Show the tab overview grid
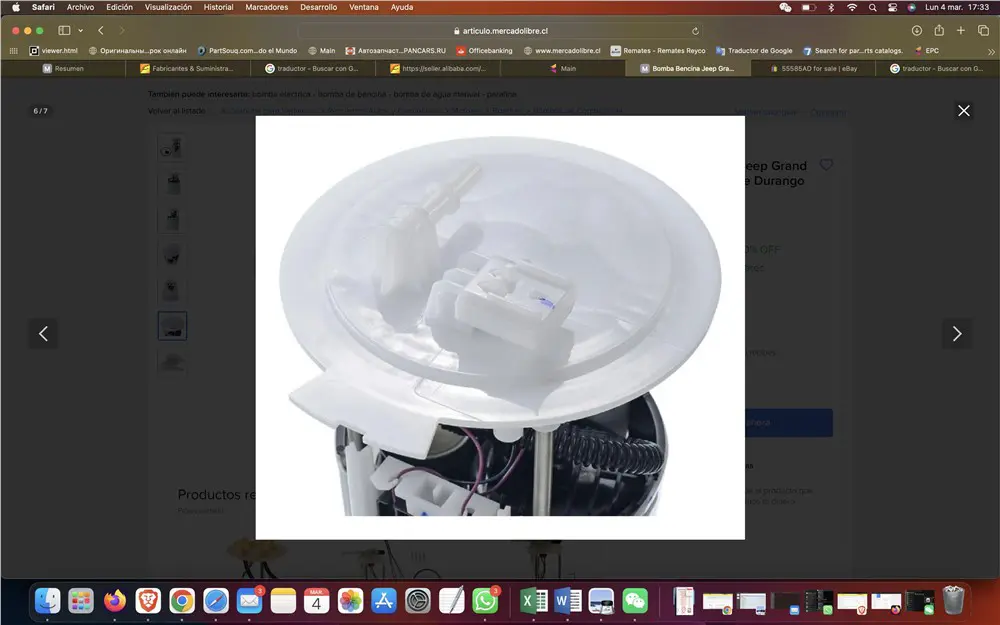This screenshot has width=1000, height=625. coord(983,31)
